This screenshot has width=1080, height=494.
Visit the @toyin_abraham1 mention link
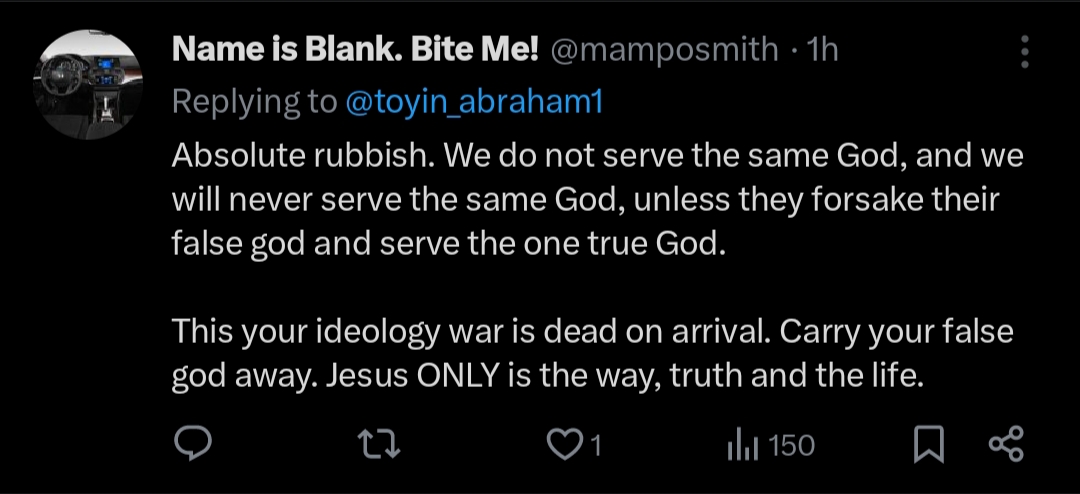[x=473, y=101]
